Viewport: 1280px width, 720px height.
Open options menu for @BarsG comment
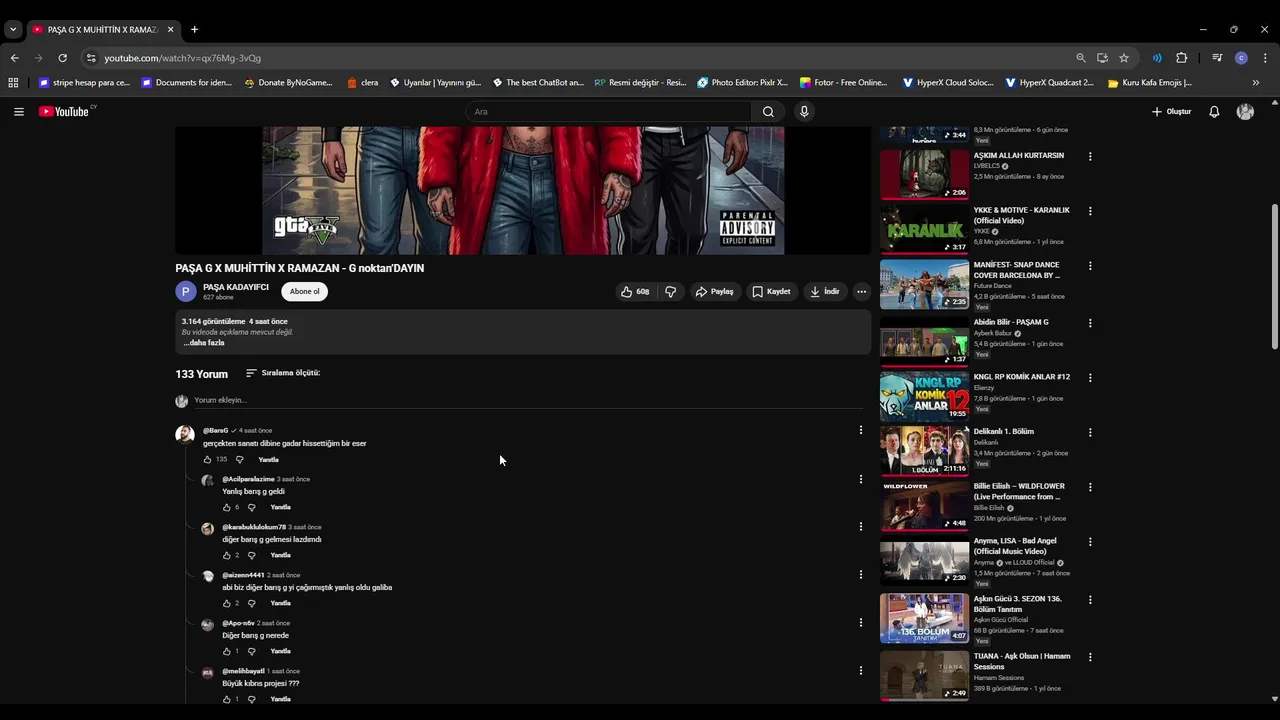tap(860, 430)
